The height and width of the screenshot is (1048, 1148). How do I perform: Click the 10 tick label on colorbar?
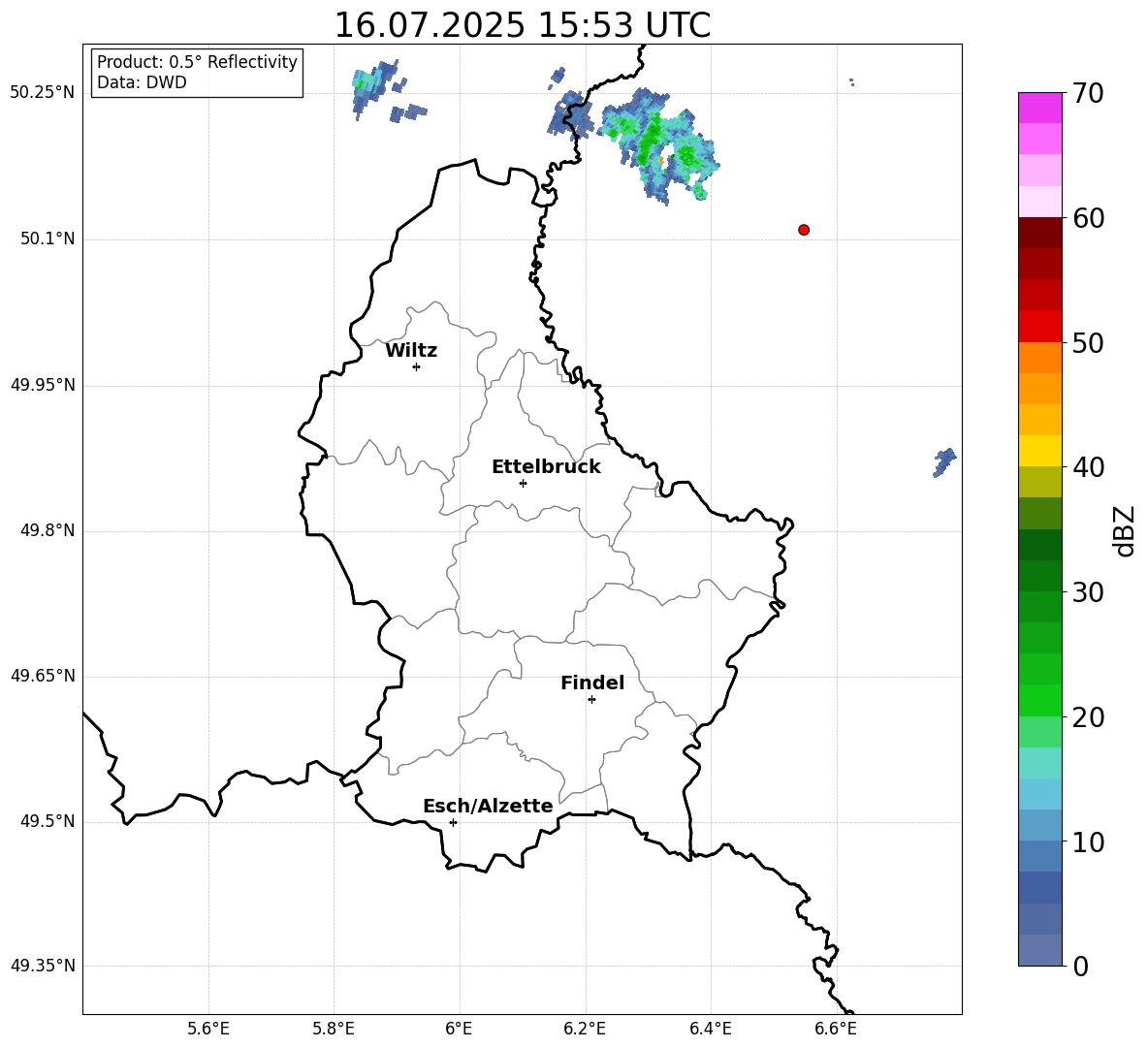(1088, 842)
